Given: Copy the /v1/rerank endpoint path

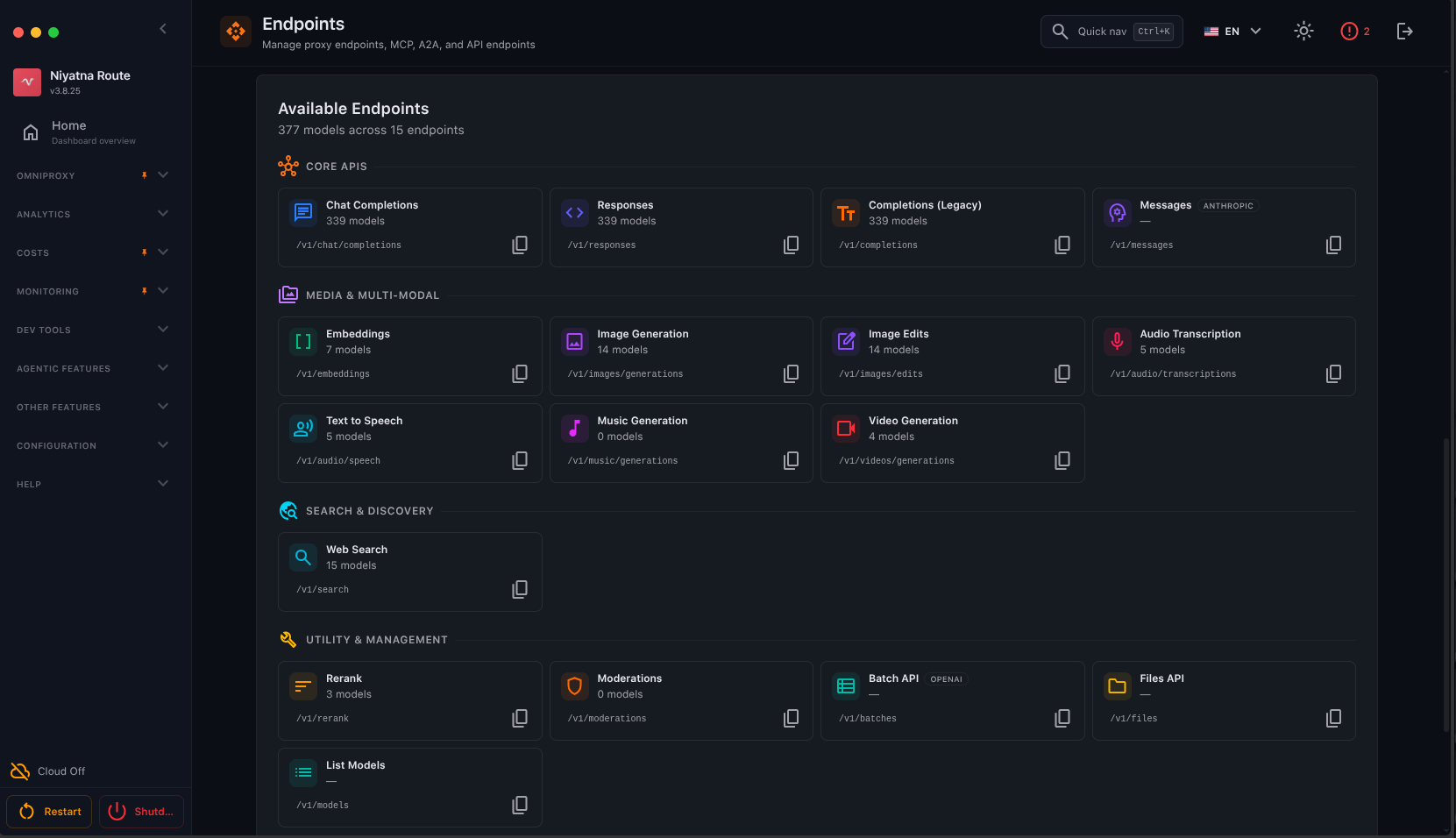Looking at the screenshot, I should point(520,718).
